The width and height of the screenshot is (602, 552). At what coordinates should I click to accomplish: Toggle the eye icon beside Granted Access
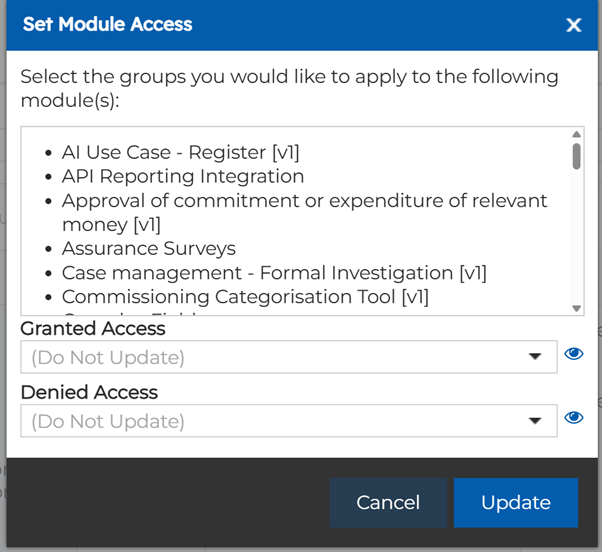pos(573,354)
